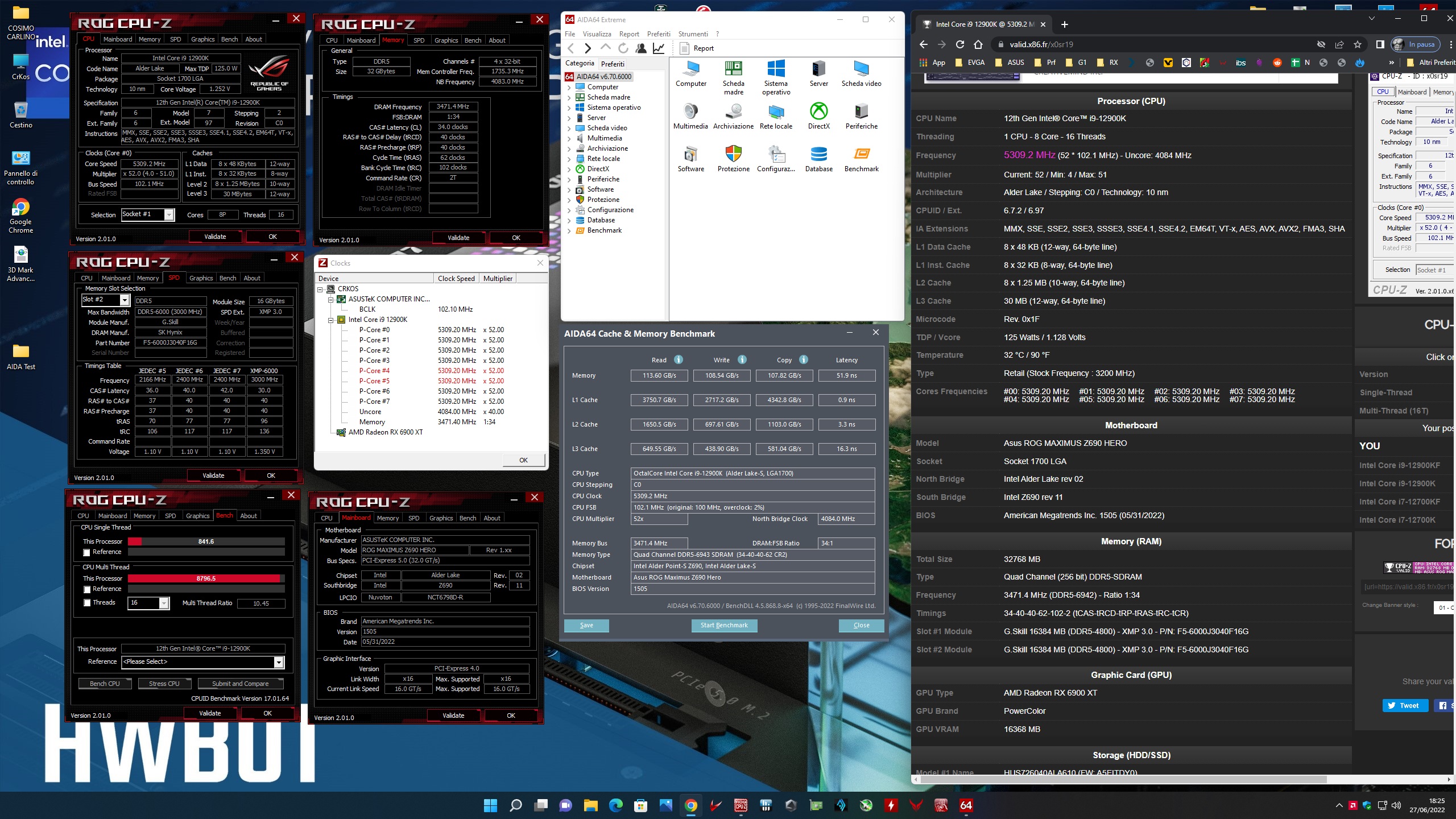The image size is (1456, 819).
Task: Open Protezione shield icon in AIDA64 pane
Action: (x=733, y=159)
